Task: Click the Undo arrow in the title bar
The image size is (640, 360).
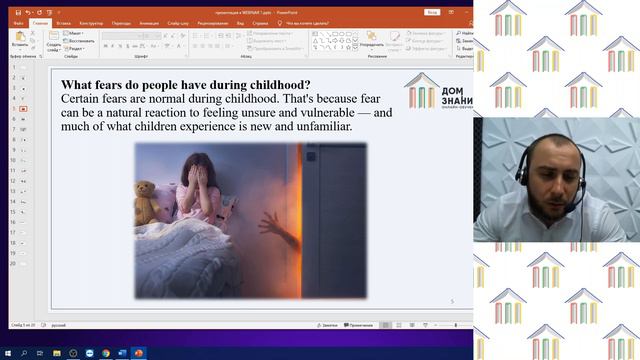Action: pos(28,13)
